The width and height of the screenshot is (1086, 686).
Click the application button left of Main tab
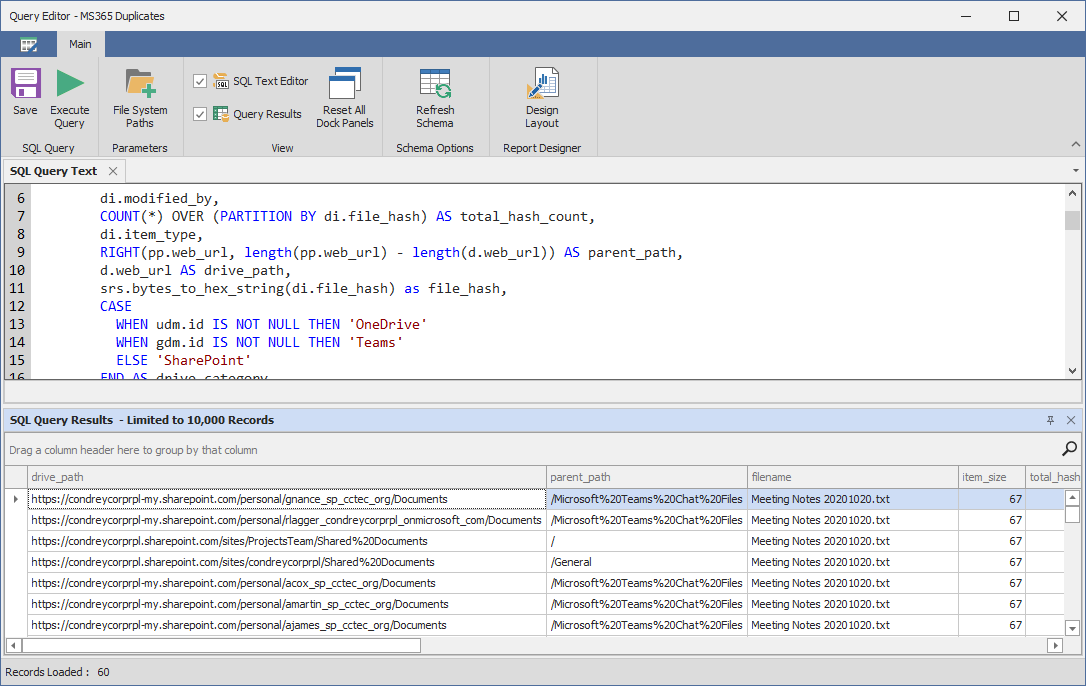click(x=29, y=44)
